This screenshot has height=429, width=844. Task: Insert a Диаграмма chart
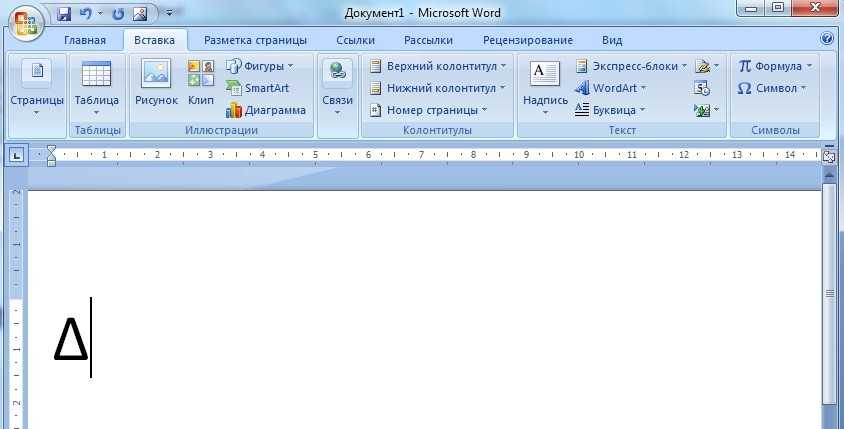click(x=266, y=110)
